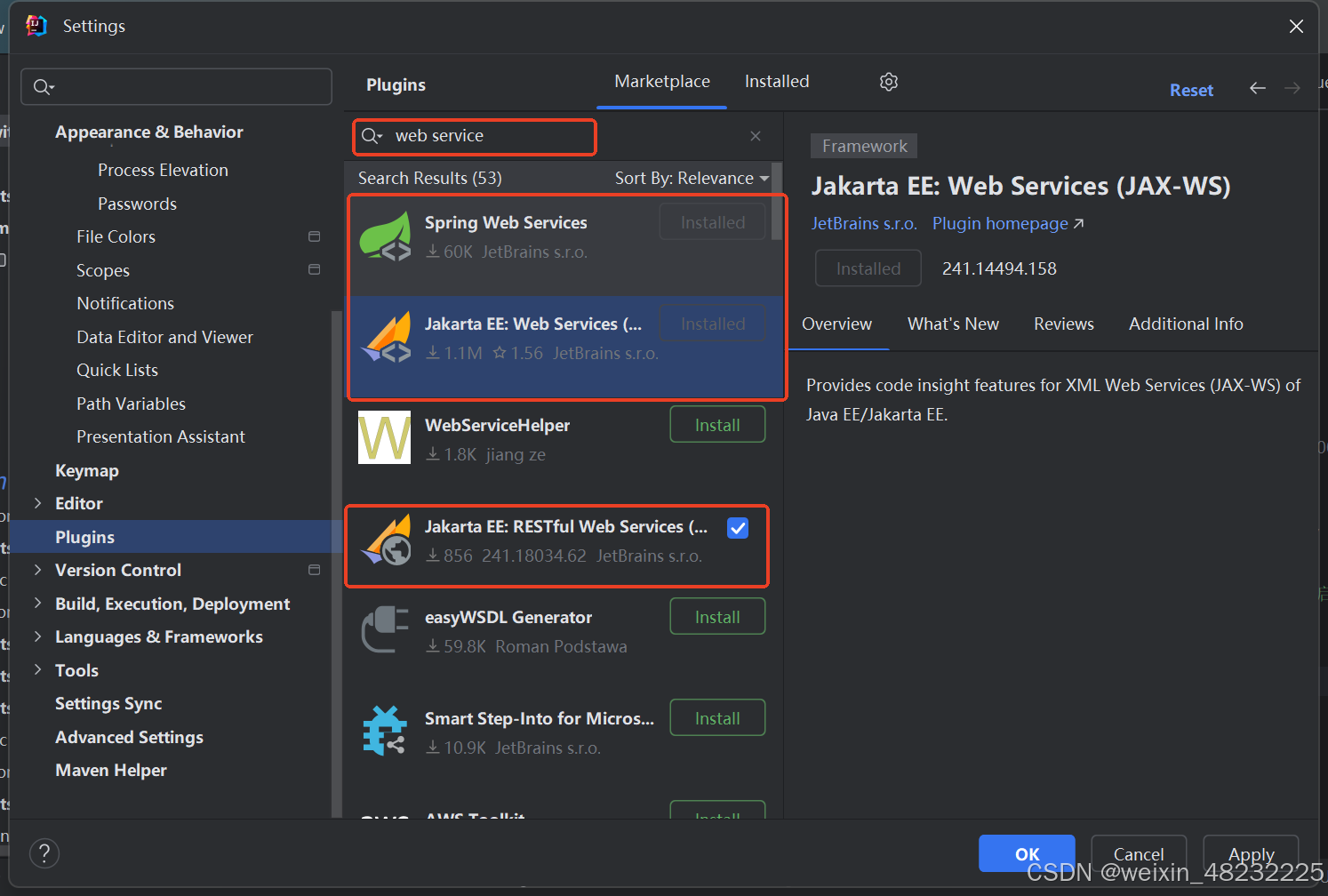
Task: Select Keymap in settings tree
Action: click(87, 470)
